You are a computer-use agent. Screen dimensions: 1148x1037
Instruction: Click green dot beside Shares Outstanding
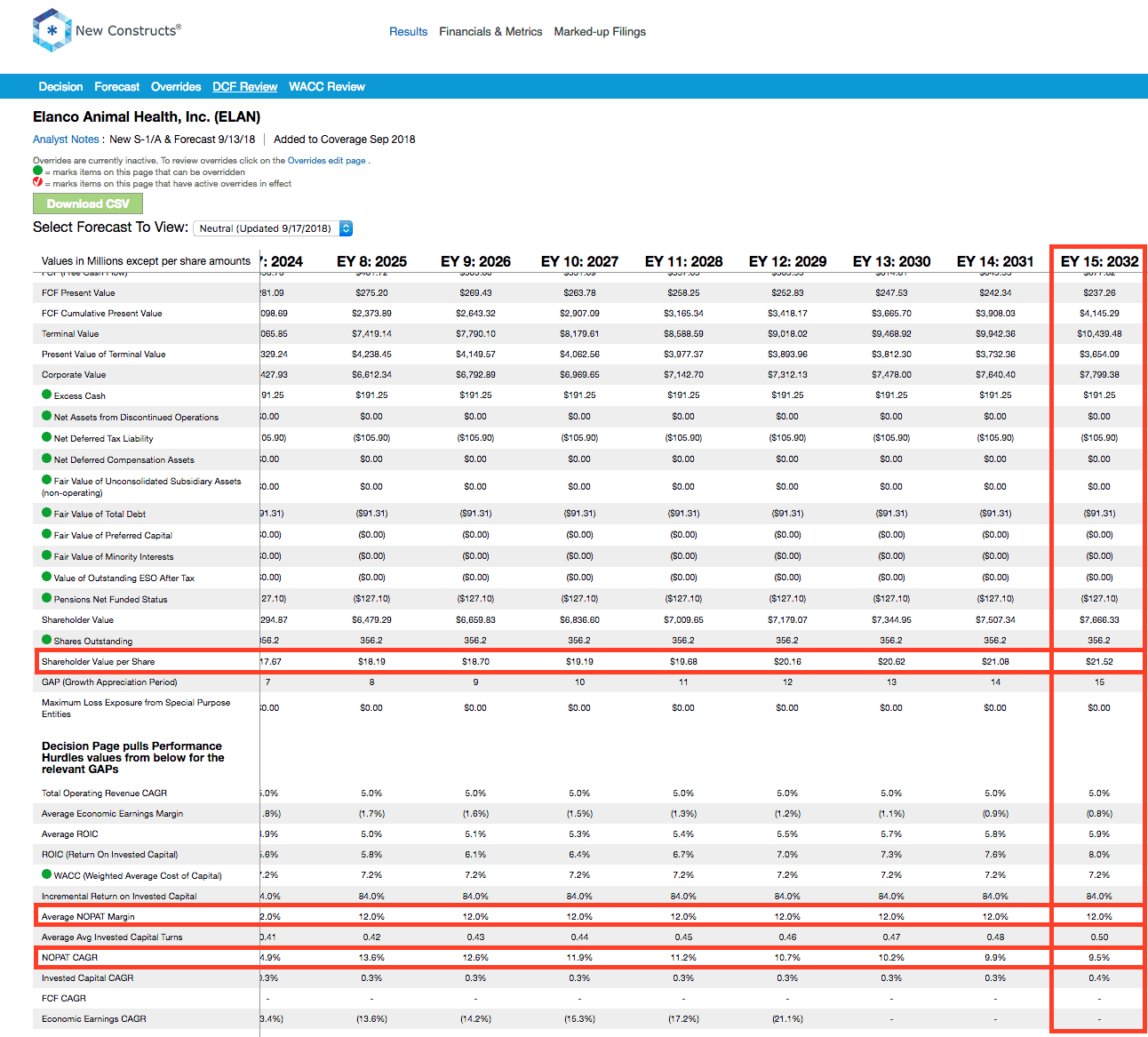47,640
